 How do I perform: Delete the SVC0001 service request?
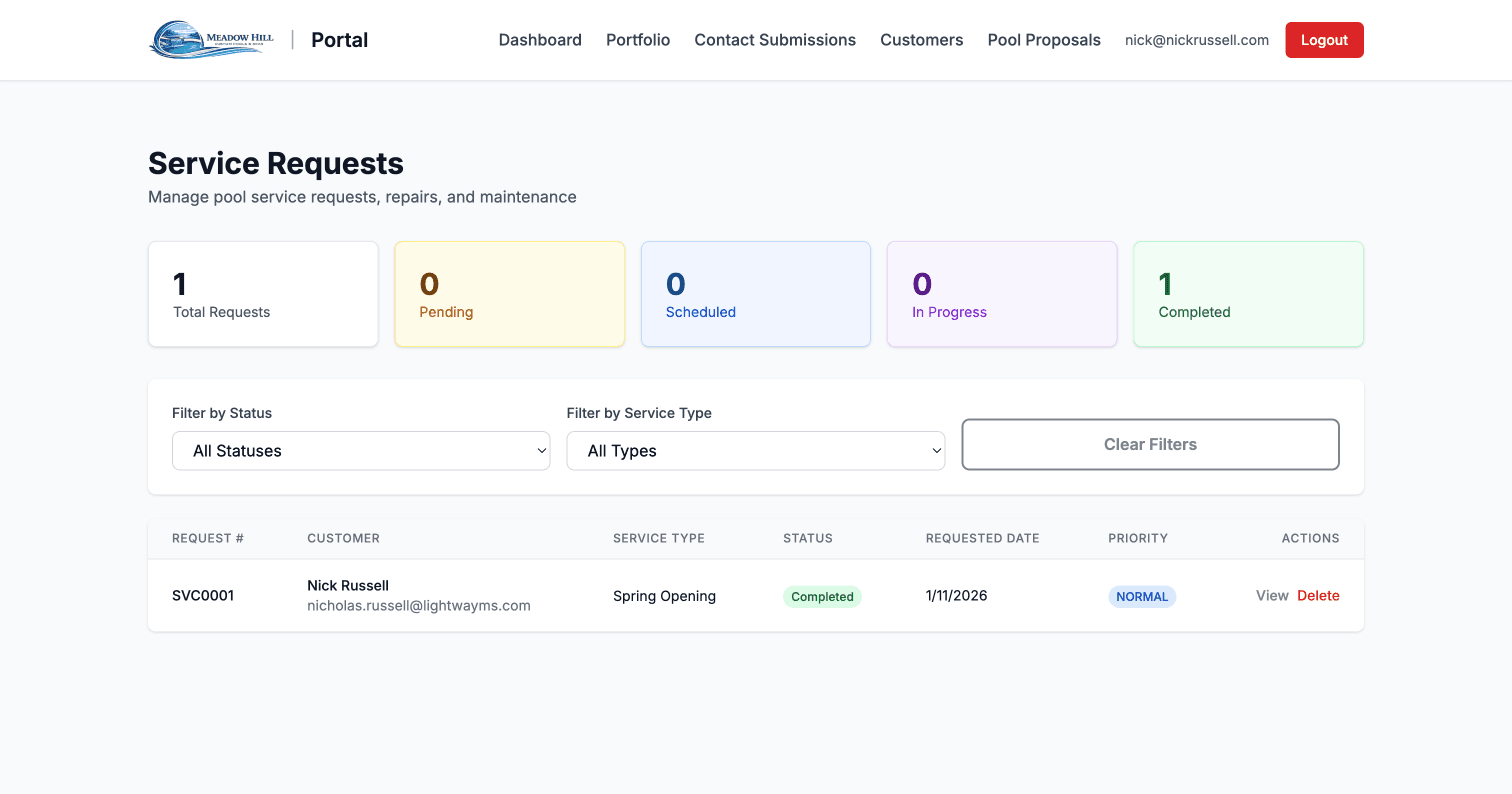(x=1318, y=595)
